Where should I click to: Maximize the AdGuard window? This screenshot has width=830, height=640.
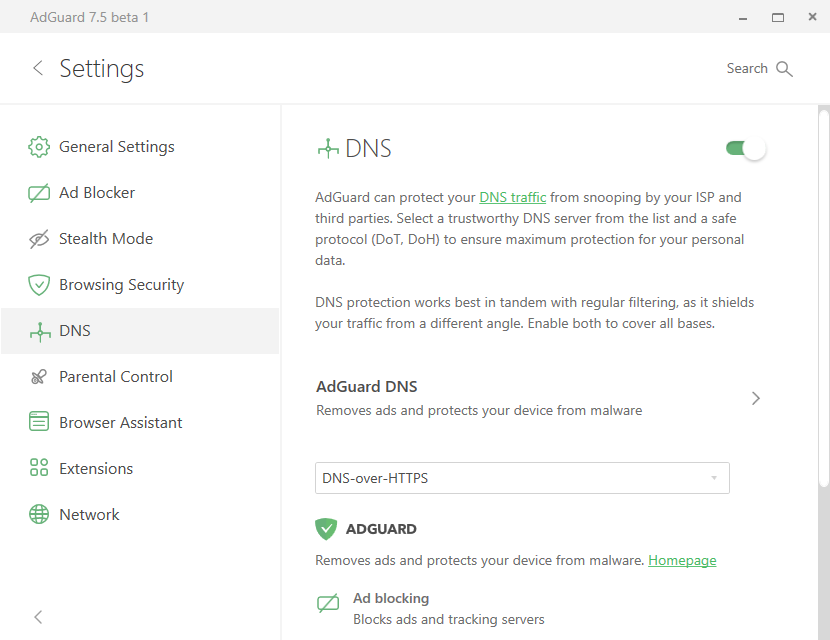777,17
